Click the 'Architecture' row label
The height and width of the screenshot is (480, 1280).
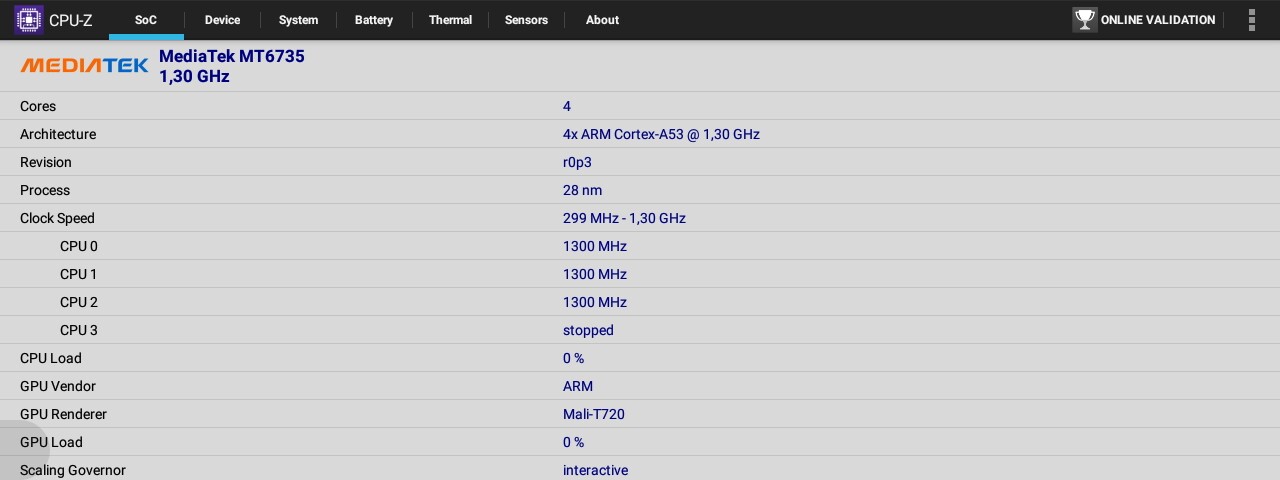58,134
